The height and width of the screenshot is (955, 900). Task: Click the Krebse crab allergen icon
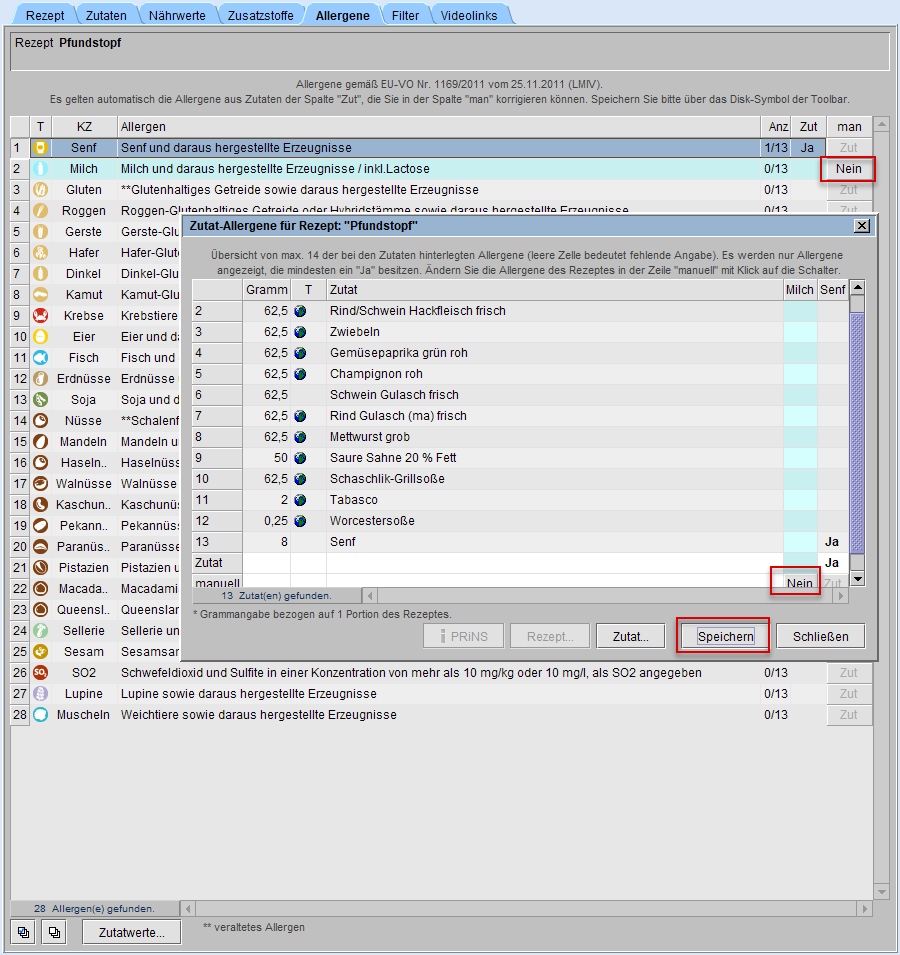(x=41, y=316)
